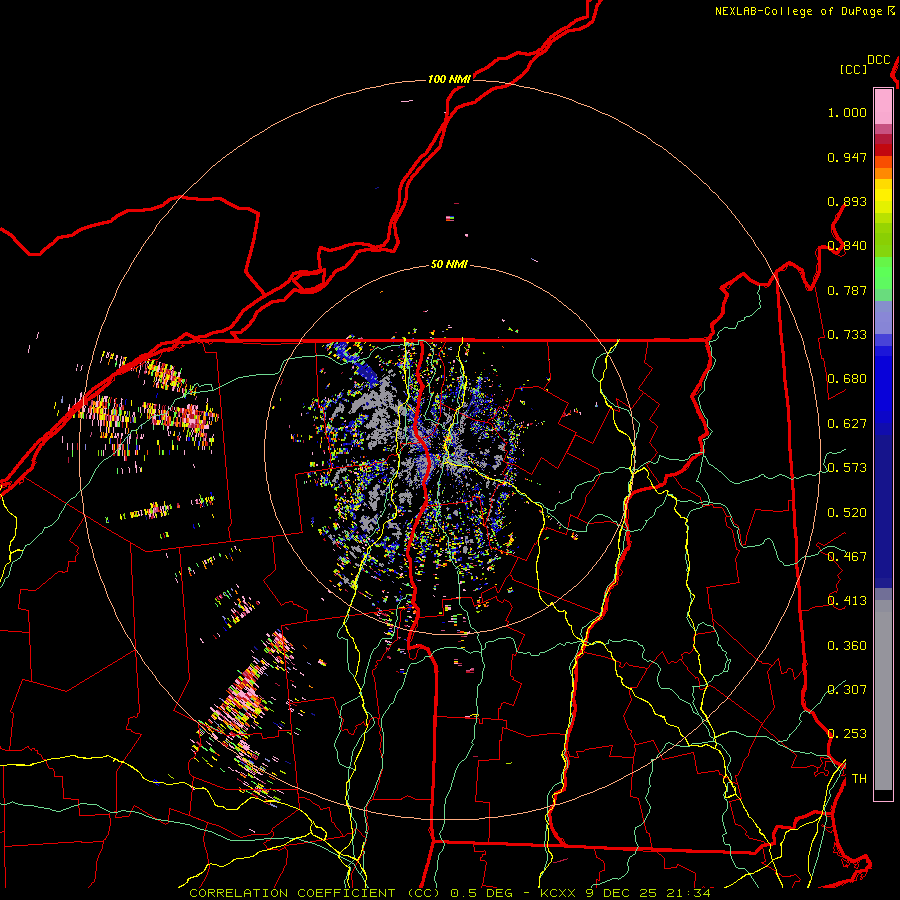
Task: Pick the gray color bar segment
Action: tap(883, 695)
